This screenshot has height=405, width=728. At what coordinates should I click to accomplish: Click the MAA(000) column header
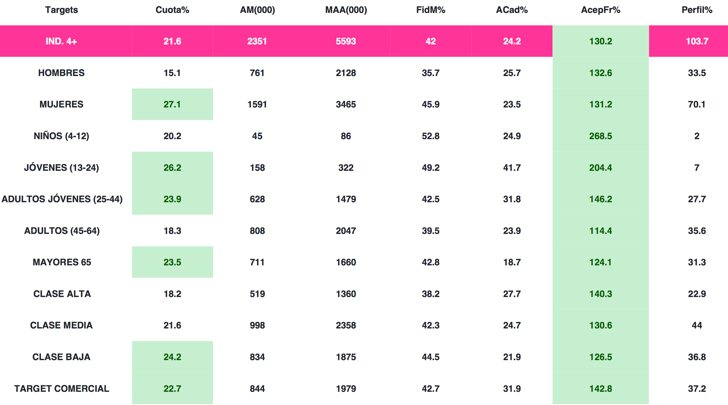point(348,9)
